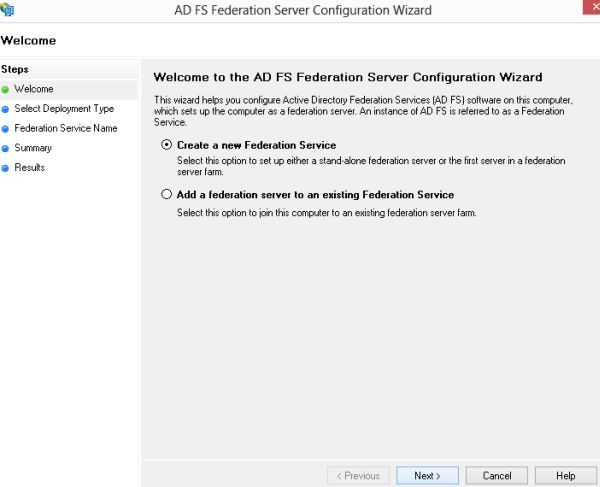This screenshot has height=487, width=600.
Task: Click the blue bullet beside Select Deployment Type
Action: [5, 109]
